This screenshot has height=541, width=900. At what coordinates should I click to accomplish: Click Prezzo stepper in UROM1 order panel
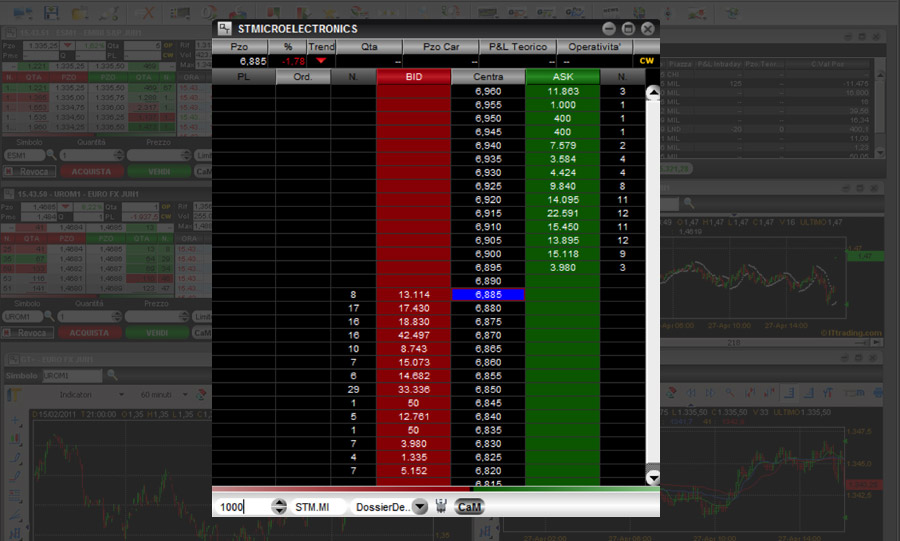(183, 316)
